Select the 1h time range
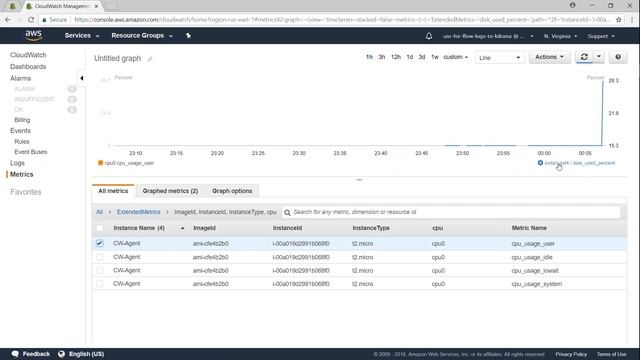 point(369,57)
